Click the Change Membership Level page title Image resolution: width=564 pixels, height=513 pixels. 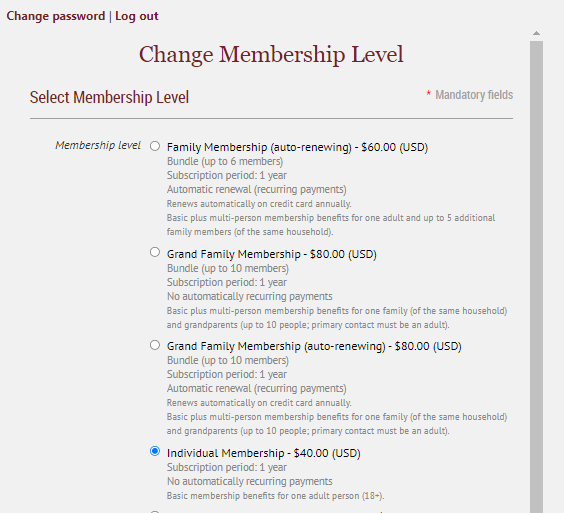[271, 55]
